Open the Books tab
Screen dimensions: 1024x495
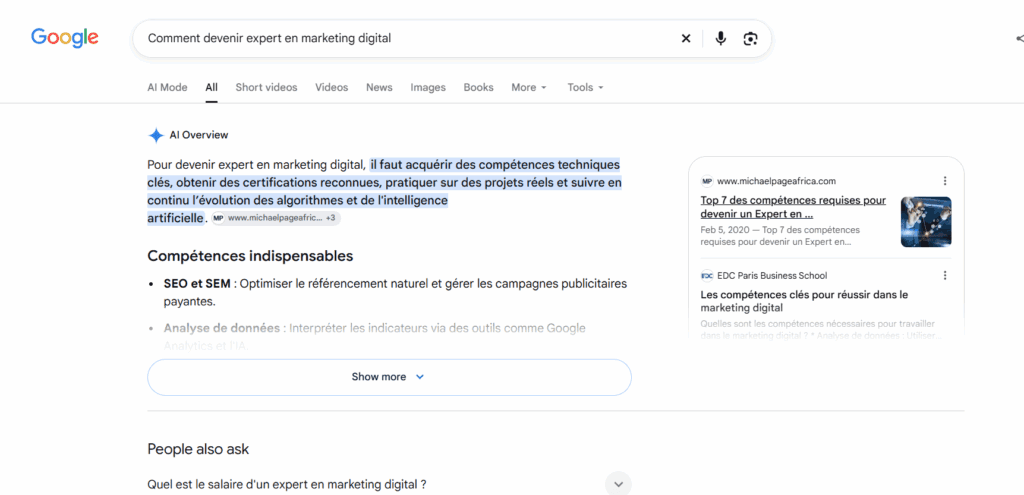[x=479, y=87]
